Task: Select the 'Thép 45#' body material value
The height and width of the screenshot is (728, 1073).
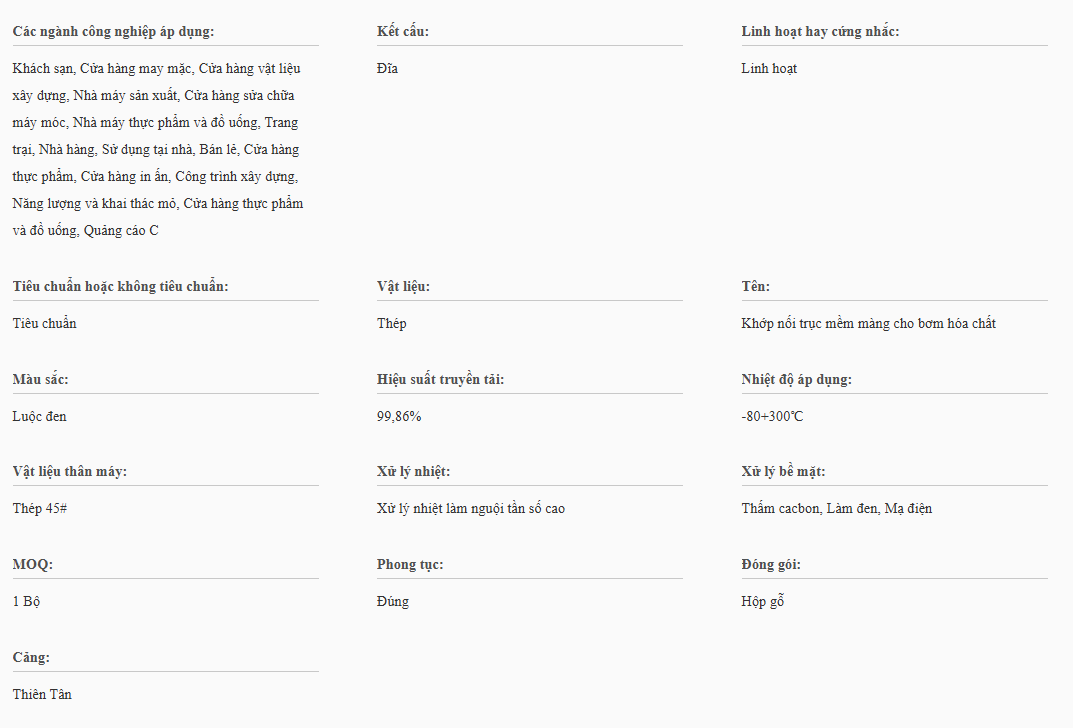Action: [40, 509]
